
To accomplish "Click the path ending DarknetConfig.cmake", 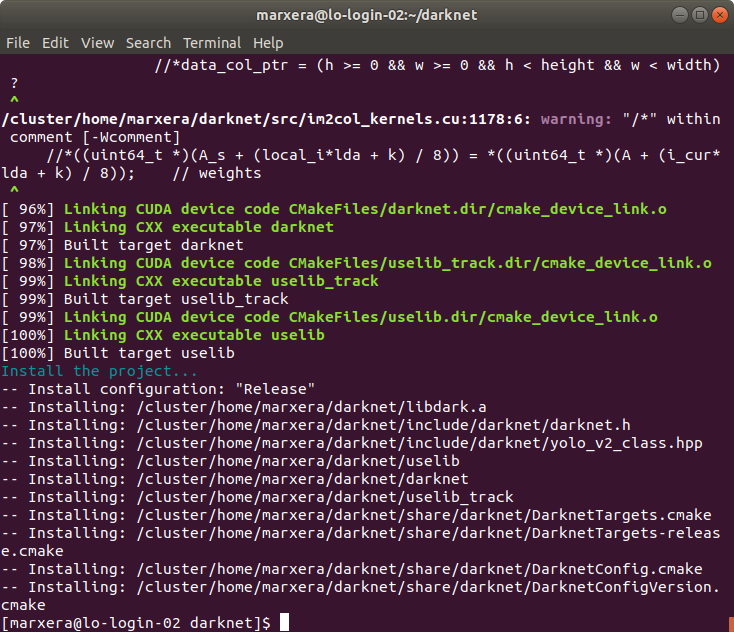I will pyautogui.click(x=419, y=569).
